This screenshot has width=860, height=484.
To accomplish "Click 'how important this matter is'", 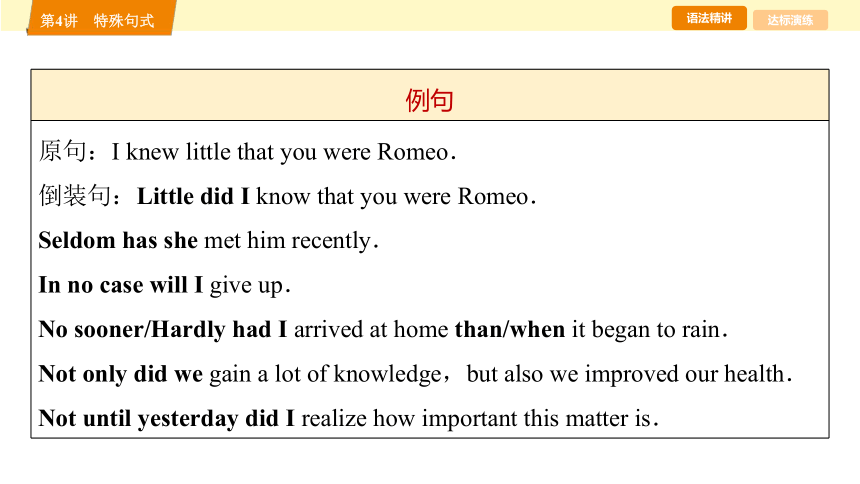I will pos(511,419).
